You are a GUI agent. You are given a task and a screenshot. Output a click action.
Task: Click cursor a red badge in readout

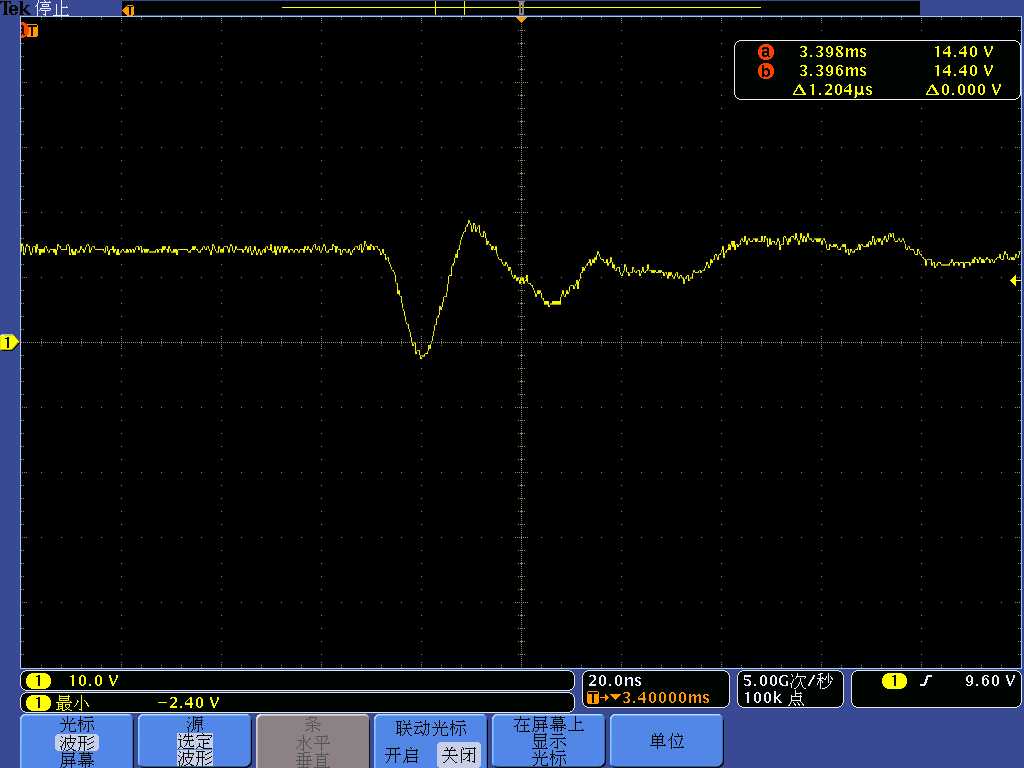point(765,52)
